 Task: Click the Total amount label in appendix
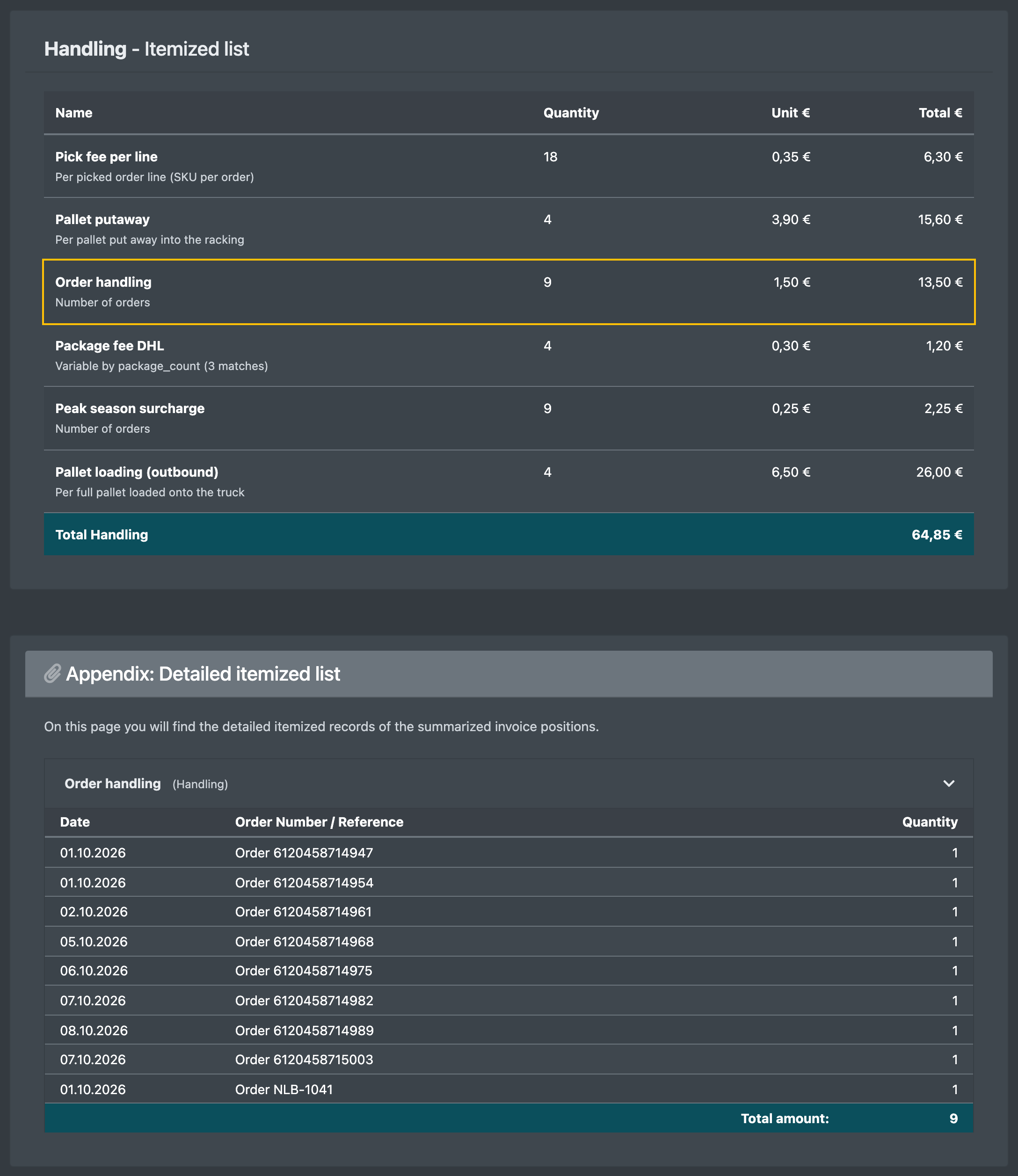(x=785, y=1118)
